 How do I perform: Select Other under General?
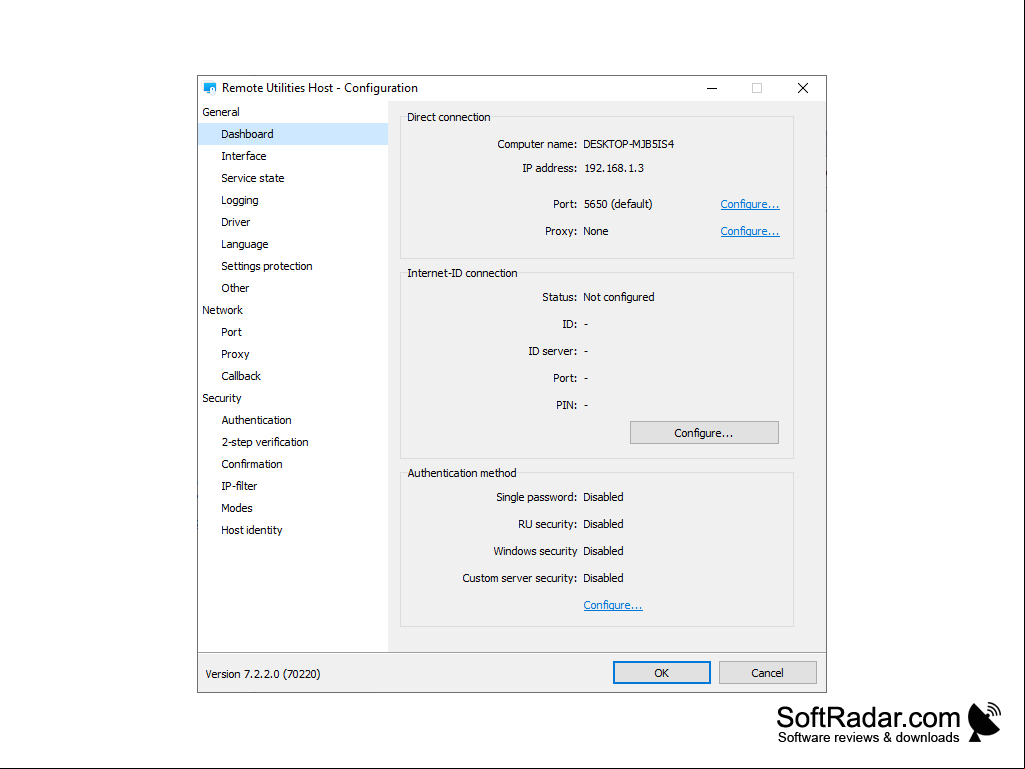[x=235, y=288]
